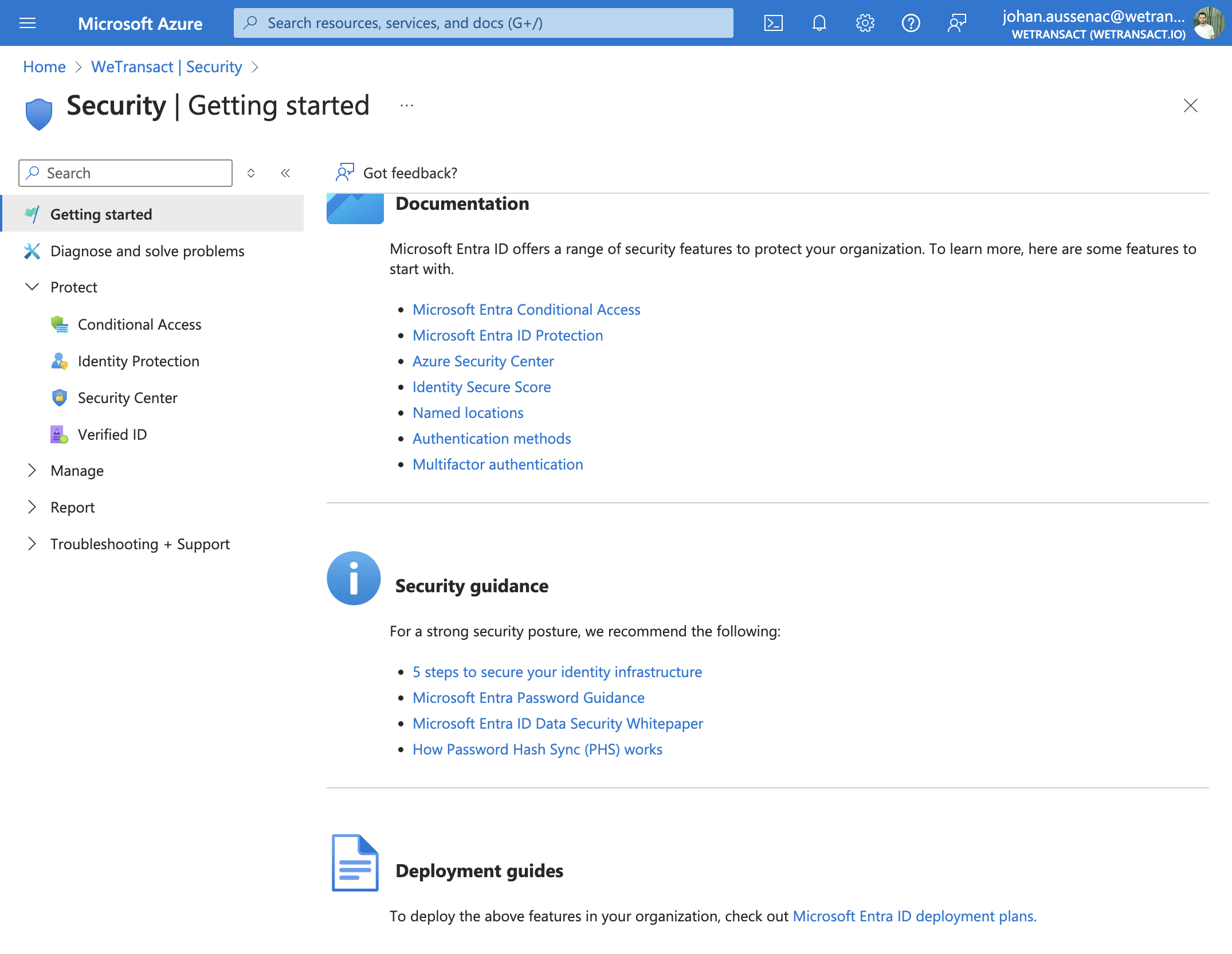Click the top bar feedback icon

957,23
